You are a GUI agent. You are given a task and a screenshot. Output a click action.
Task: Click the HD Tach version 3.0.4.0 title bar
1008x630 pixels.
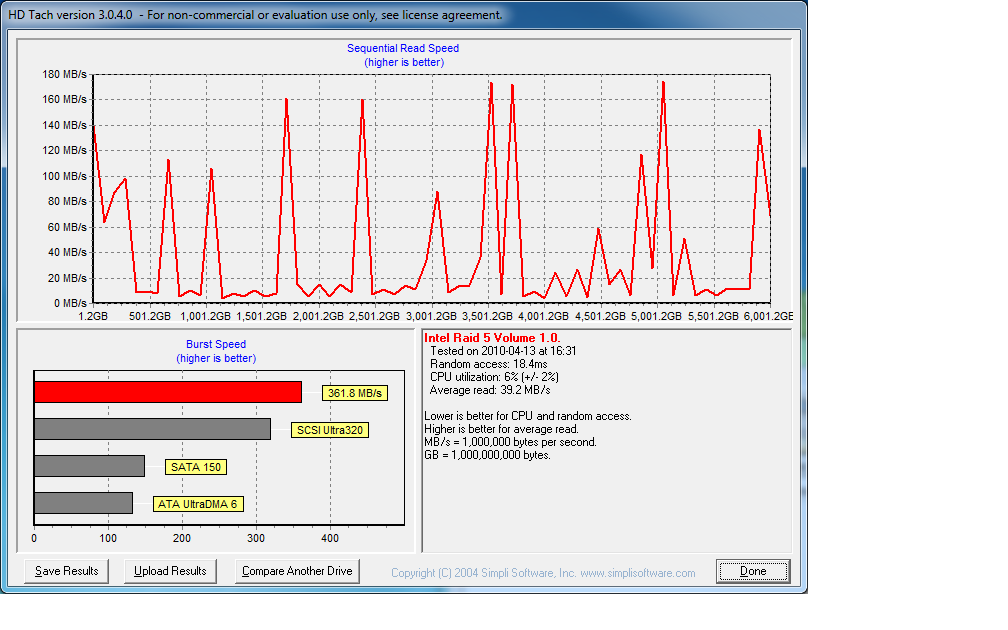[404, 15]
